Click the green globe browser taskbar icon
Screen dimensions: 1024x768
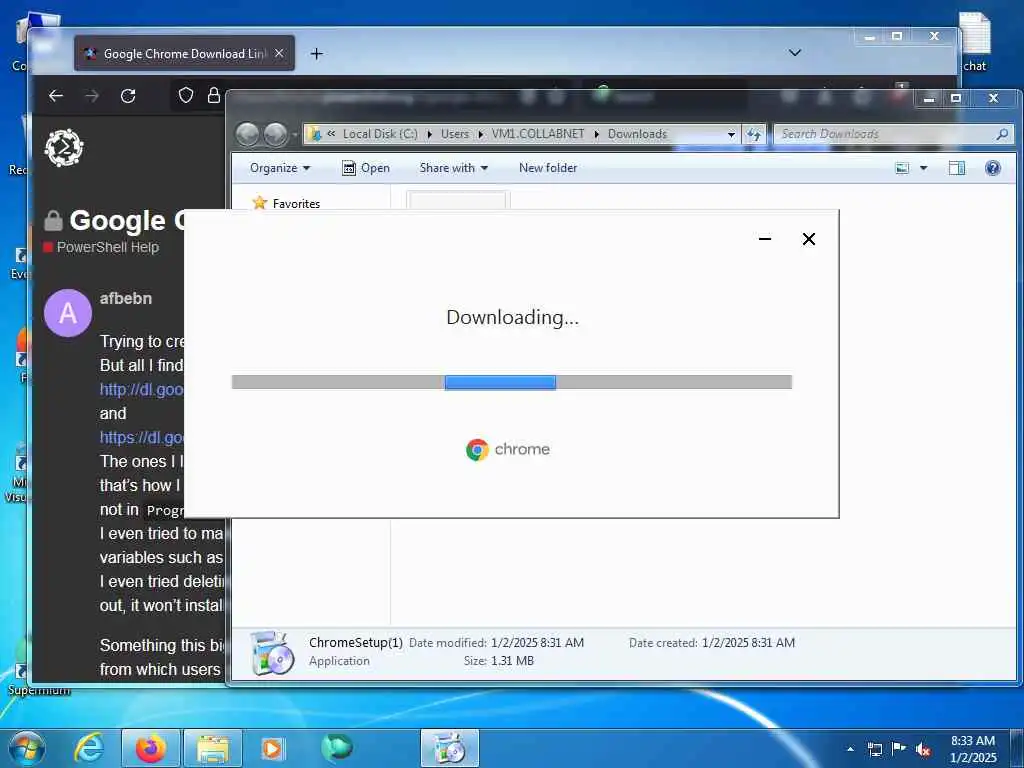pyautogui.click(x=337, y=747)
